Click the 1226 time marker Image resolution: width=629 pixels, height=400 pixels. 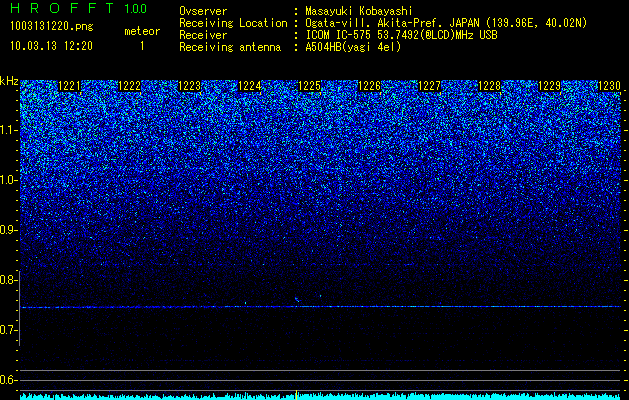pyautogui.click(x=369, y=86)
